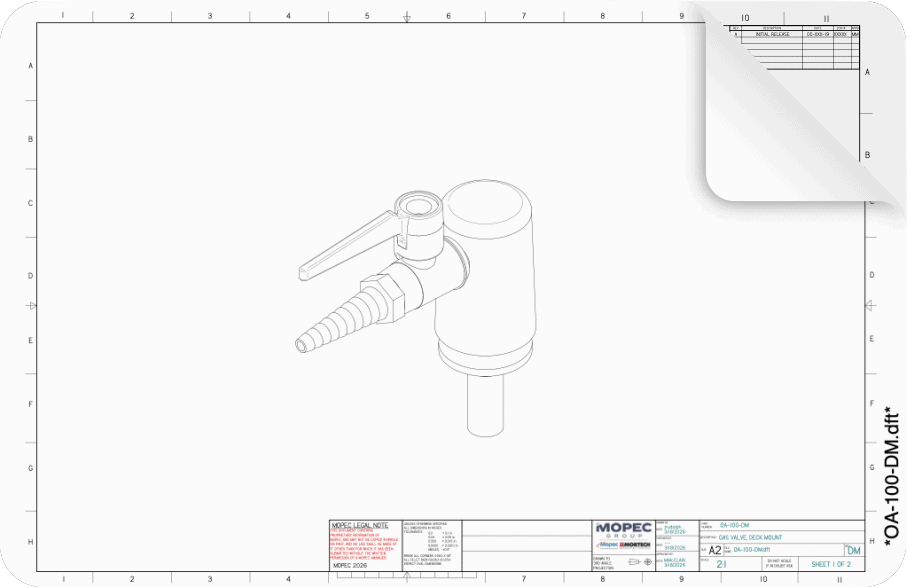The image size is (907, 587).
Task: Click the GAS VALVE, DECK MOUNT description
Action: pyautogui.click(x=750, y=538)
